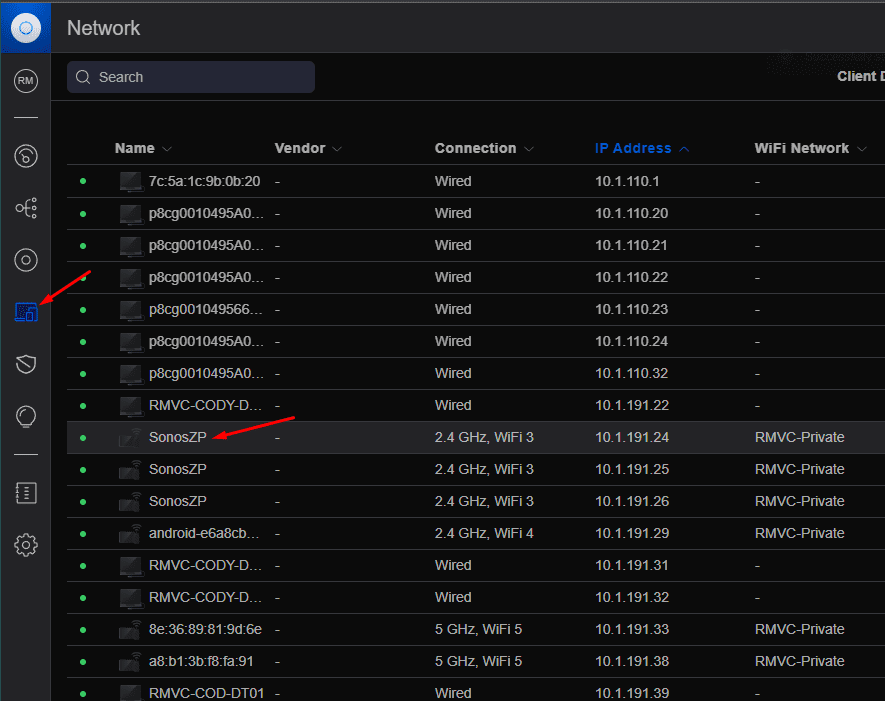Click device icon of 10.1.191.22 row
Screen dimensions: 885x701
tap(130, 406)
